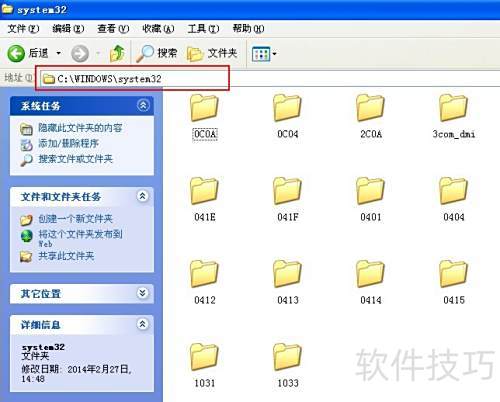Select the 3com_dmi folder
The width and height of the screenshot is (500, 402).
(x=454, y=116)
